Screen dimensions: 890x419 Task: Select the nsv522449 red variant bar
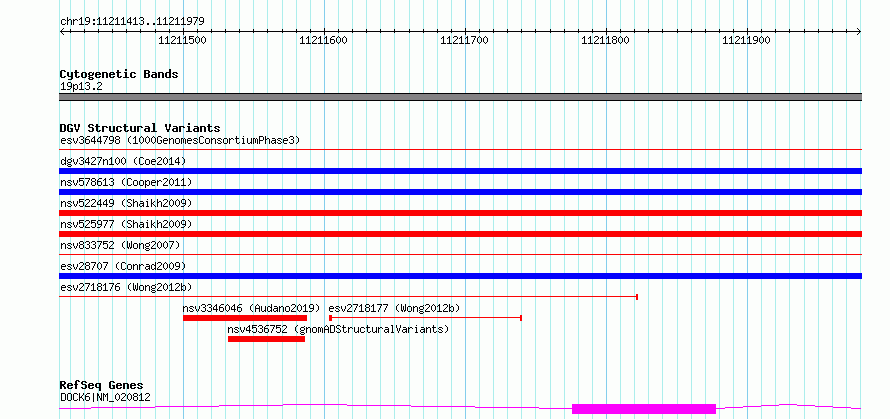[460, 213]
